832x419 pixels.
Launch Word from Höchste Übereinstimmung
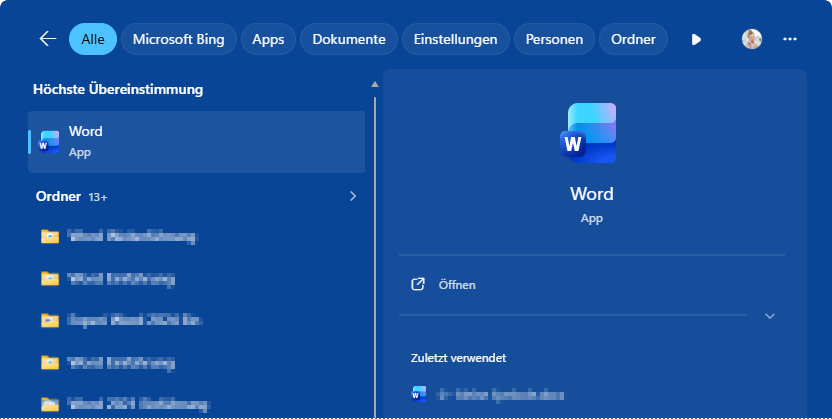point(196,142)
